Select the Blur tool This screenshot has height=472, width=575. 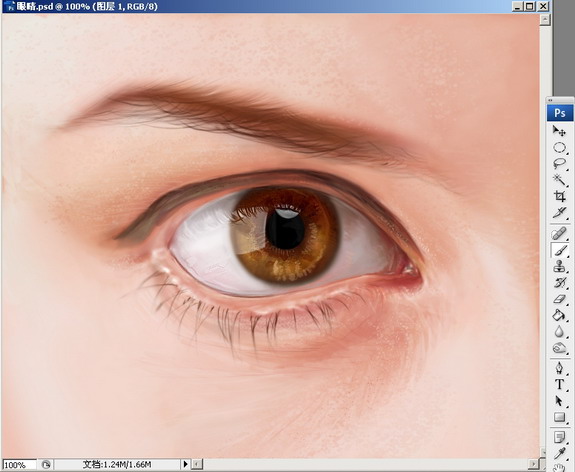coord(560,331)
